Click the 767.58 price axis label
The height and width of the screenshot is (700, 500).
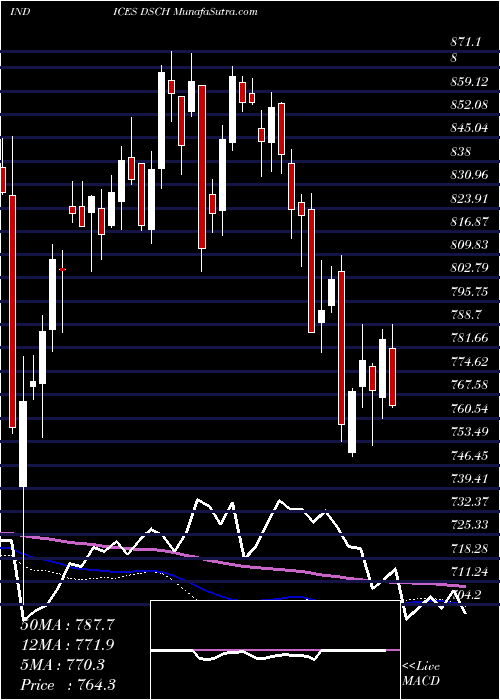(469, 384)
